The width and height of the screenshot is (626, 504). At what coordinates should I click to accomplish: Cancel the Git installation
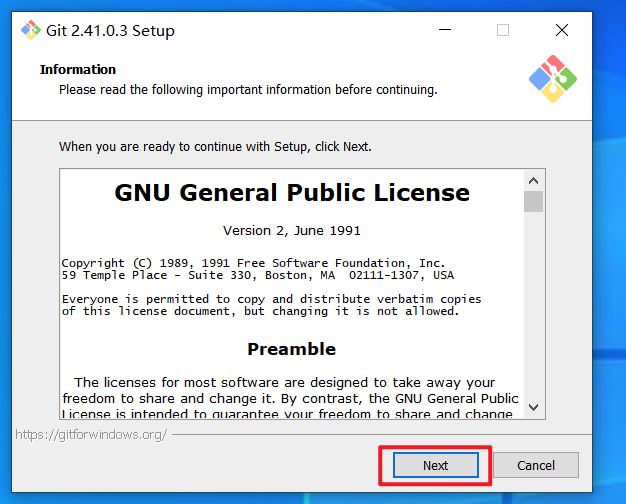point(536,465)
